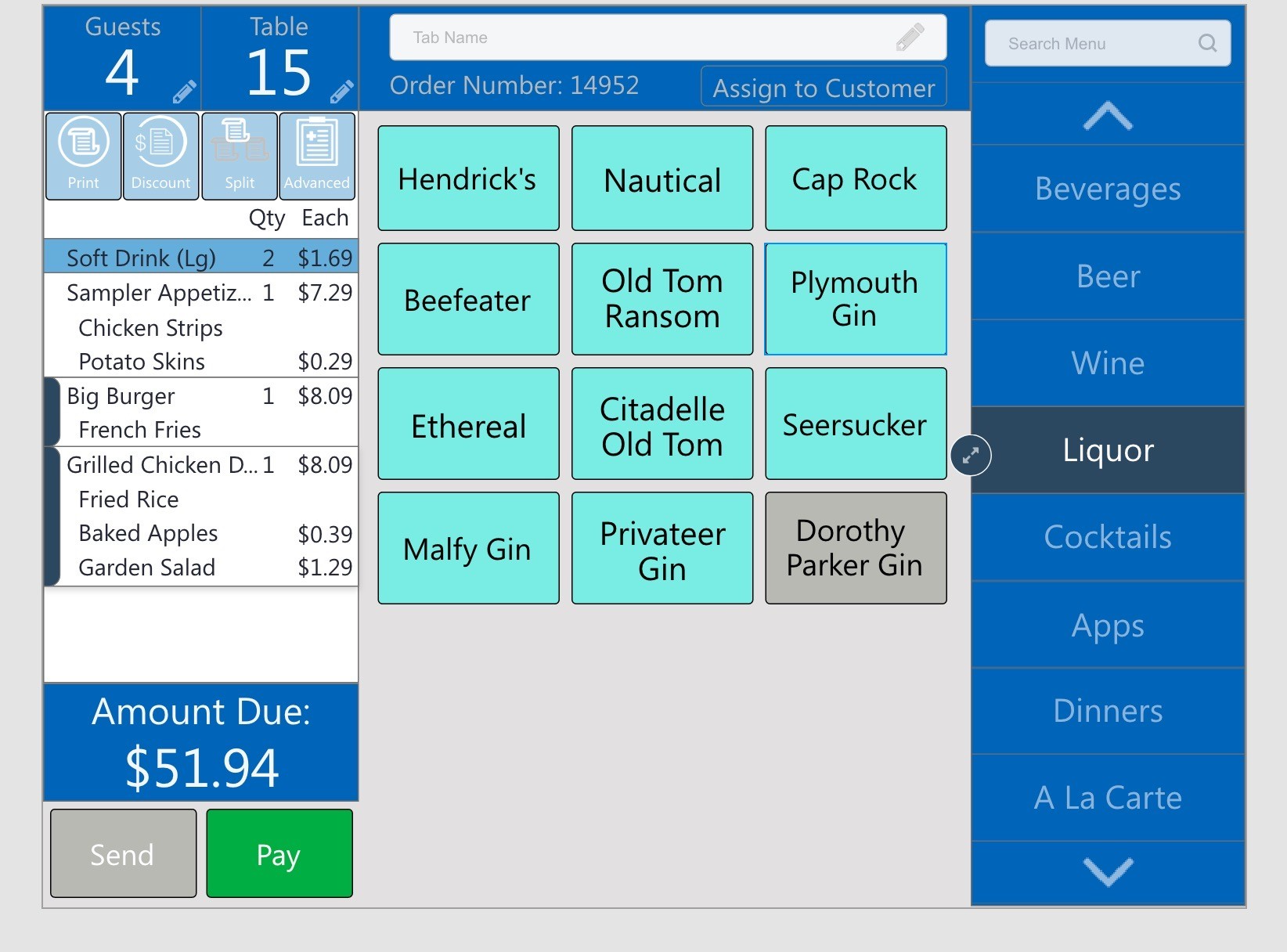Click the Amount Due $51.94 total

(201, 742)
